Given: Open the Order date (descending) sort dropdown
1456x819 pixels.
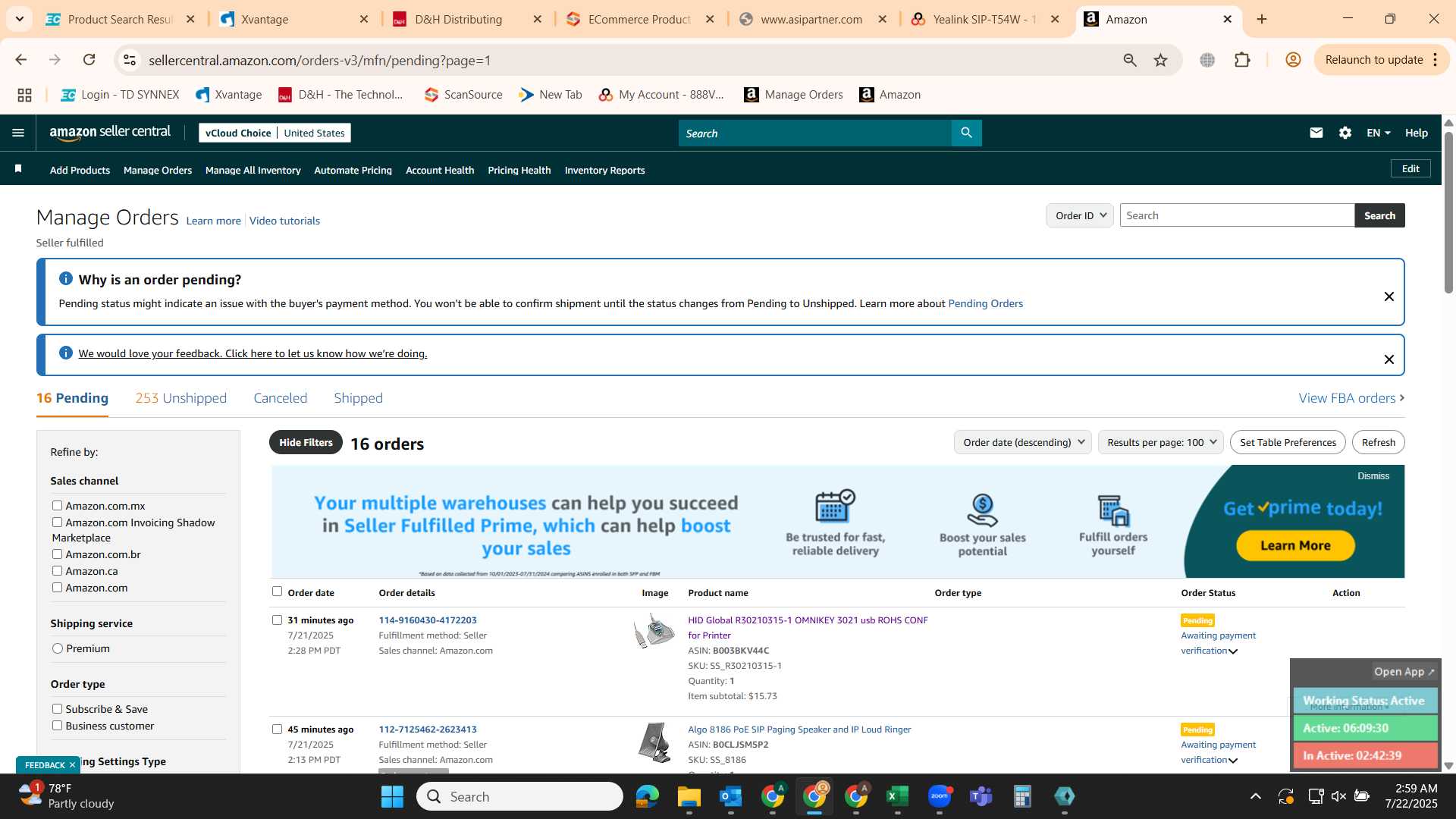Looking at the screenshot, I should point(1022,442).
